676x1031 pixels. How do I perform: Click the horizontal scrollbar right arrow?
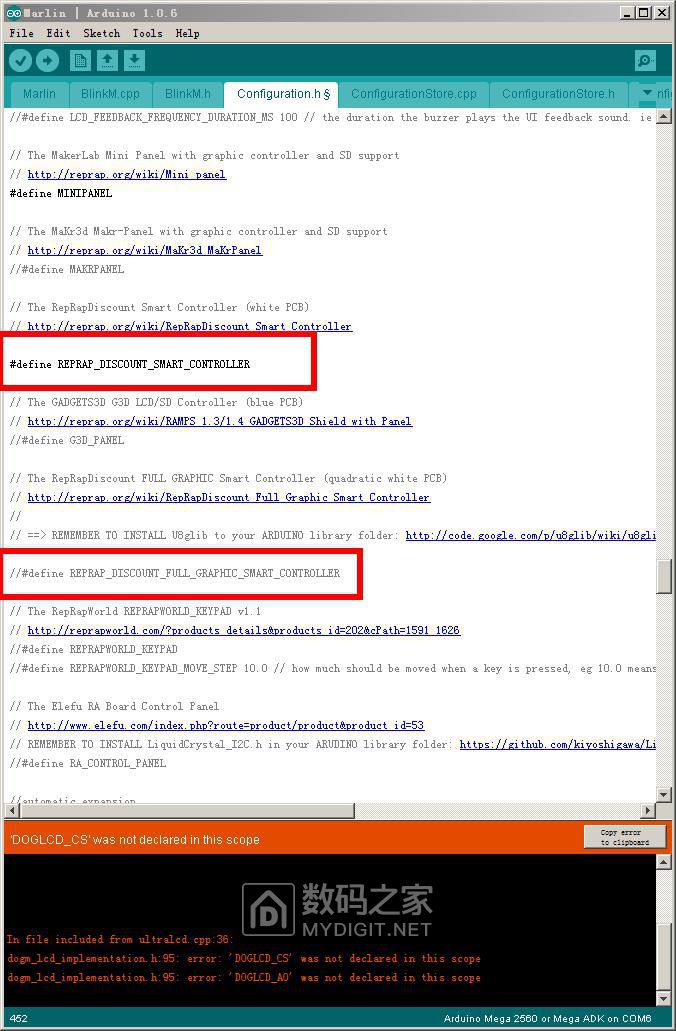click(x=648, y=810)
